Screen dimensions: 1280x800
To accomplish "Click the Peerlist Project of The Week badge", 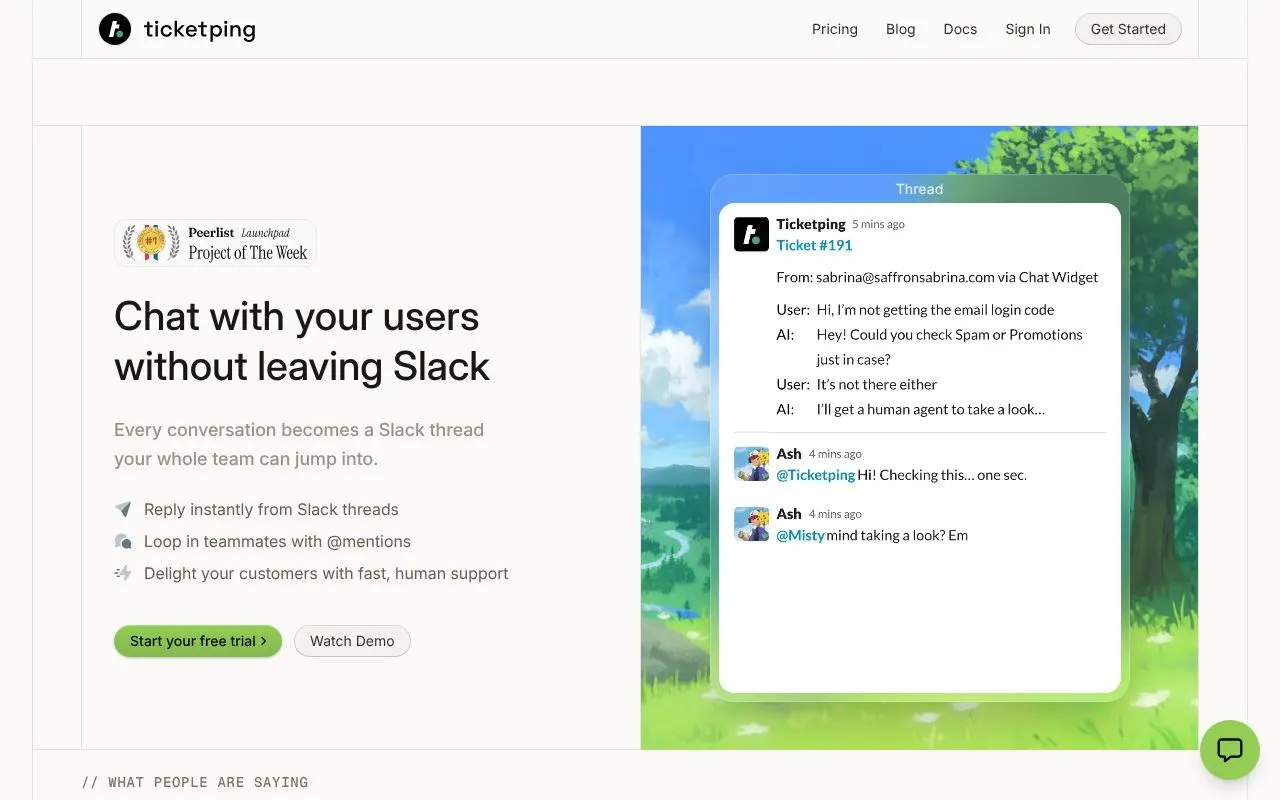I will (215, 243).
